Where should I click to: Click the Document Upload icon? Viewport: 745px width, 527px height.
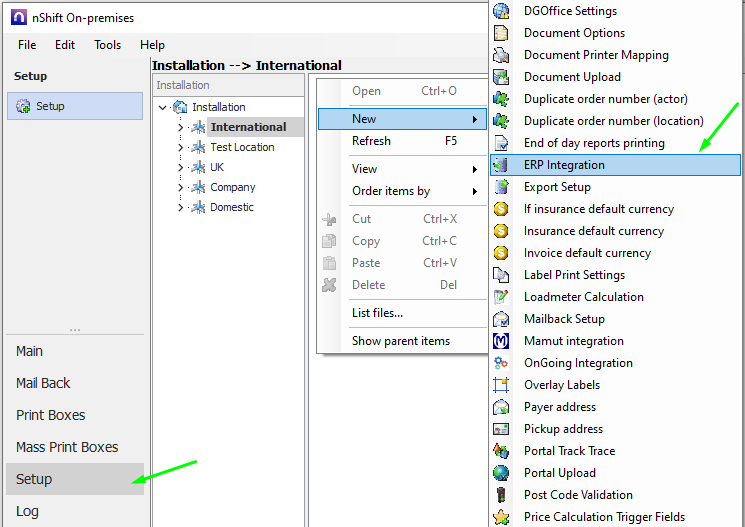[x=501, y=77]
